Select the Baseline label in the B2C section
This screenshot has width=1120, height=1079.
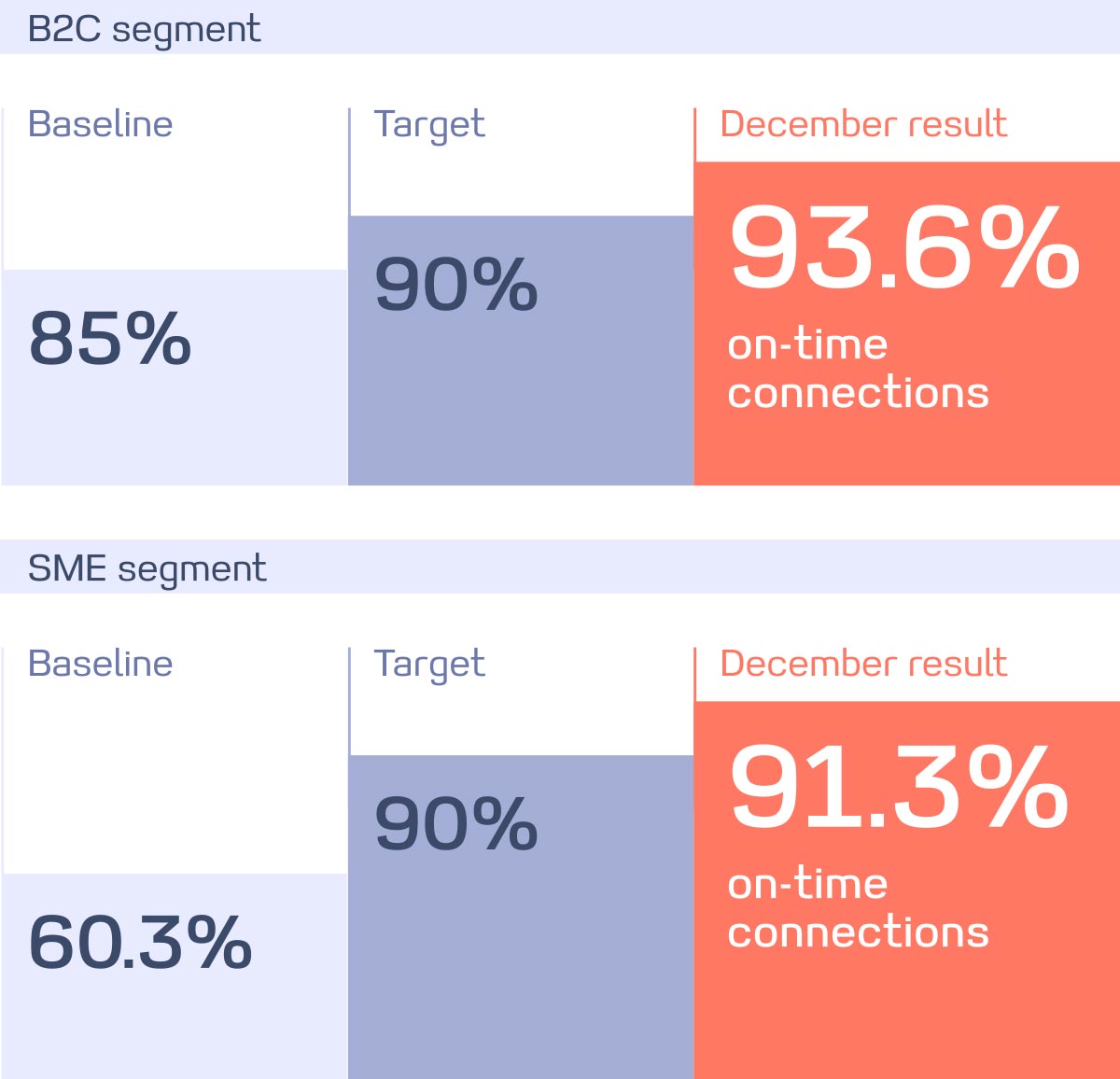[x=101, y=124]
